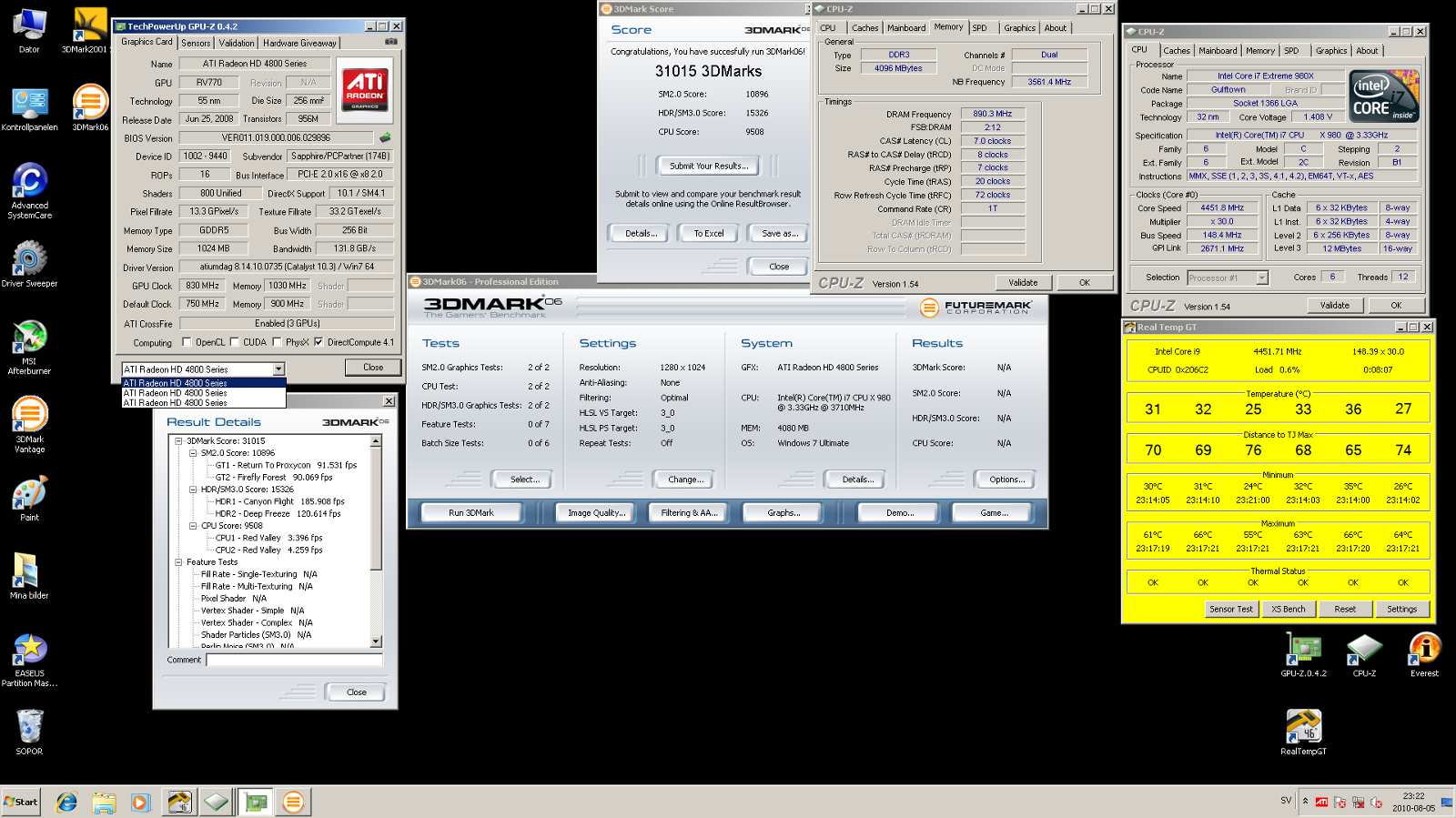Screen dimensions: 1456x818
Task: Click XS Bench in Real Temp GT
Action: [x=1289, y=609]
